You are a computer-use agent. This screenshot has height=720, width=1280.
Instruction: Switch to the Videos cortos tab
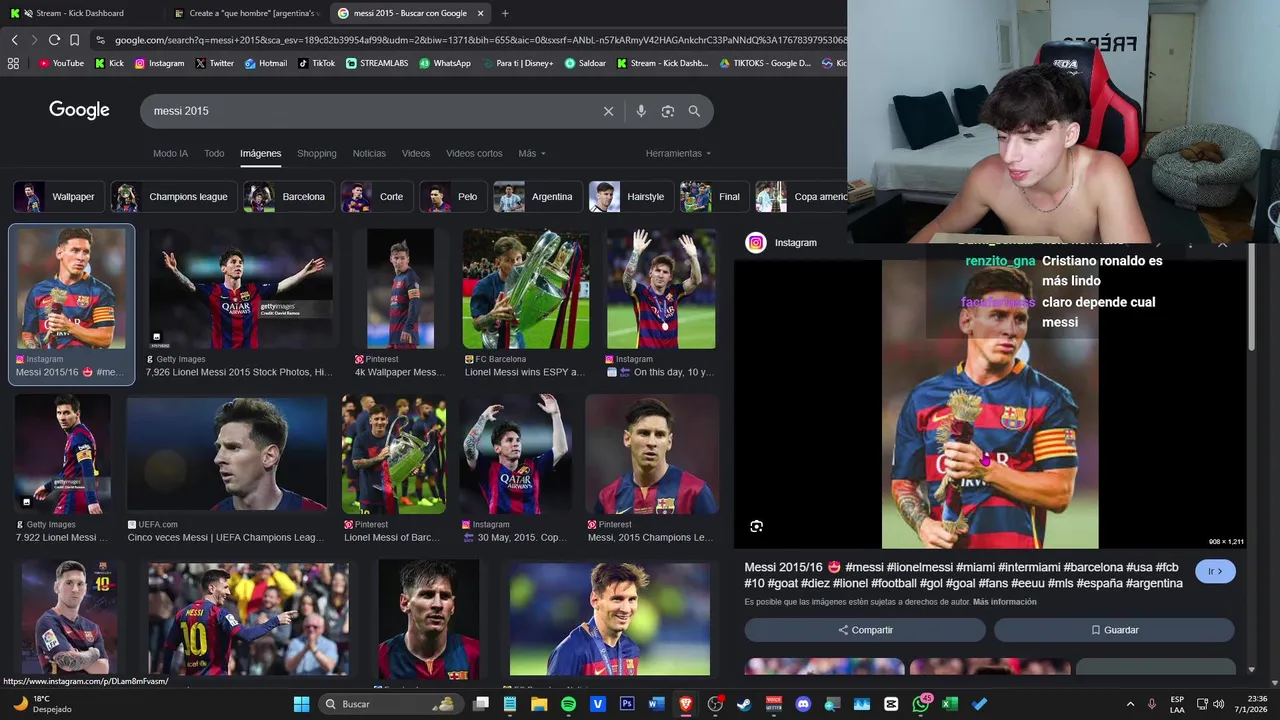tap(474, 154)
